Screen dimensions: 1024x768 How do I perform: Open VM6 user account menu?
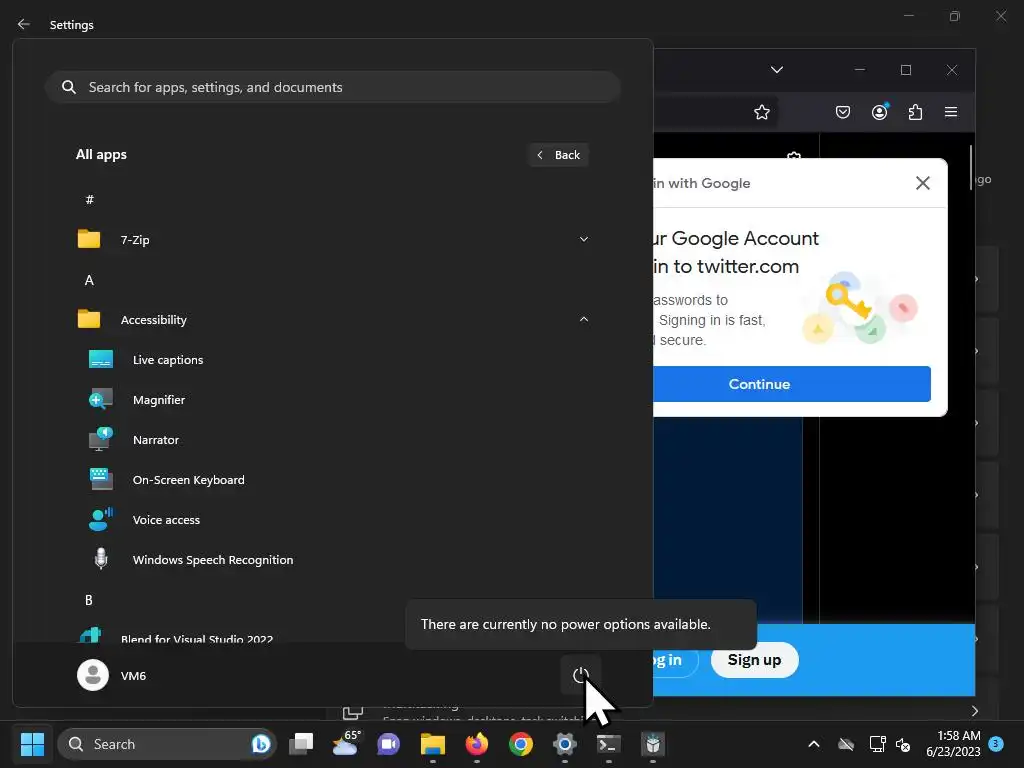pyautogui.click(x=112, y=675)
